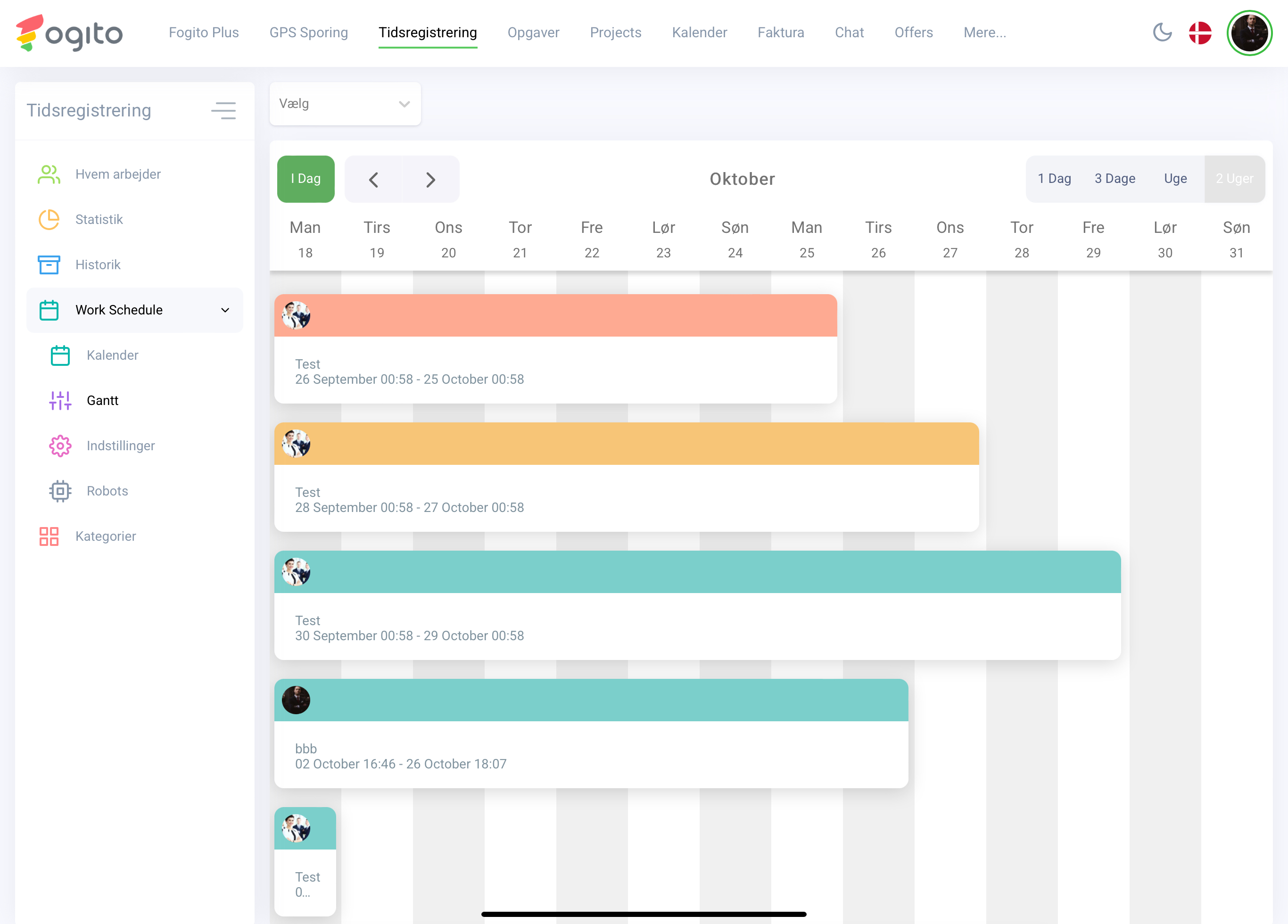
Task: Open Hvem arbejder people icon
Action: pyautogui.click(x=49, y=174)
